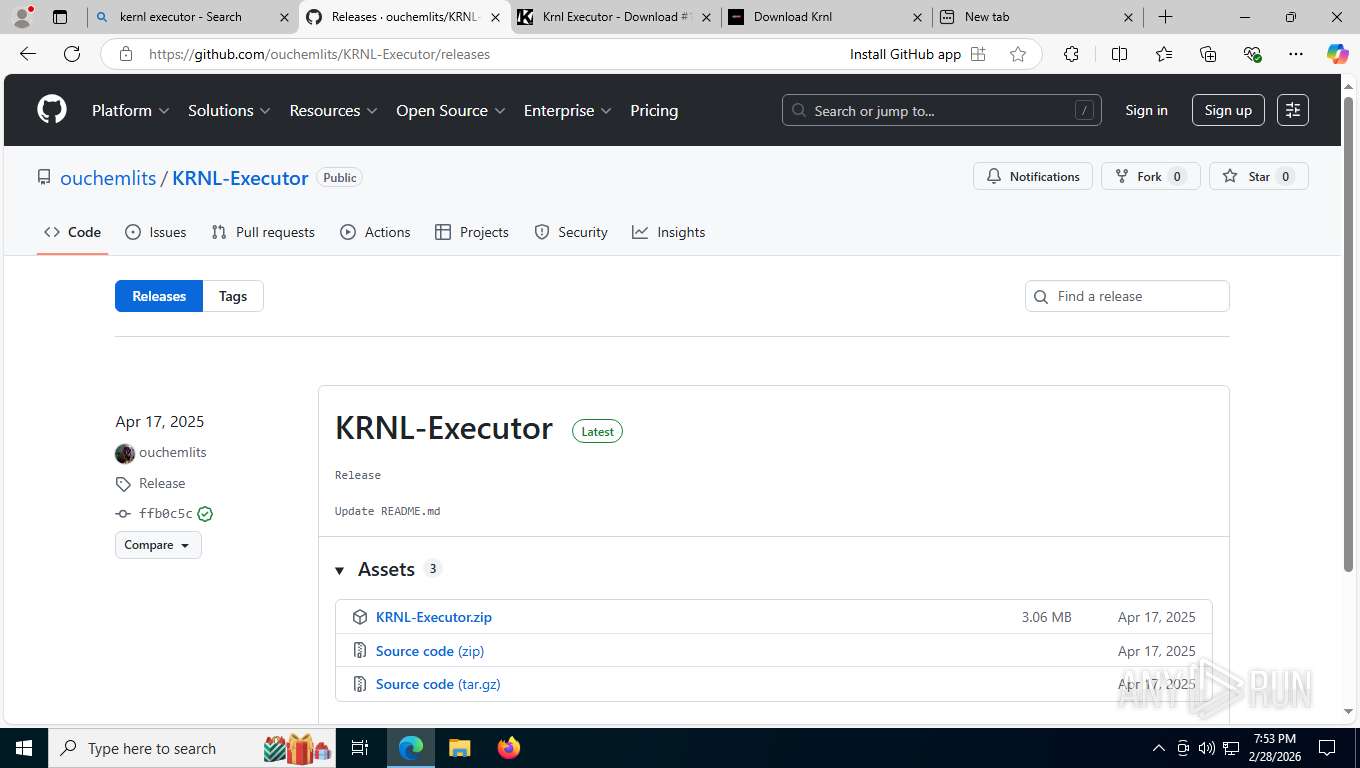Open GitHub appearance settings icon button
The image size is (1360, 768).
[1293, 110]
